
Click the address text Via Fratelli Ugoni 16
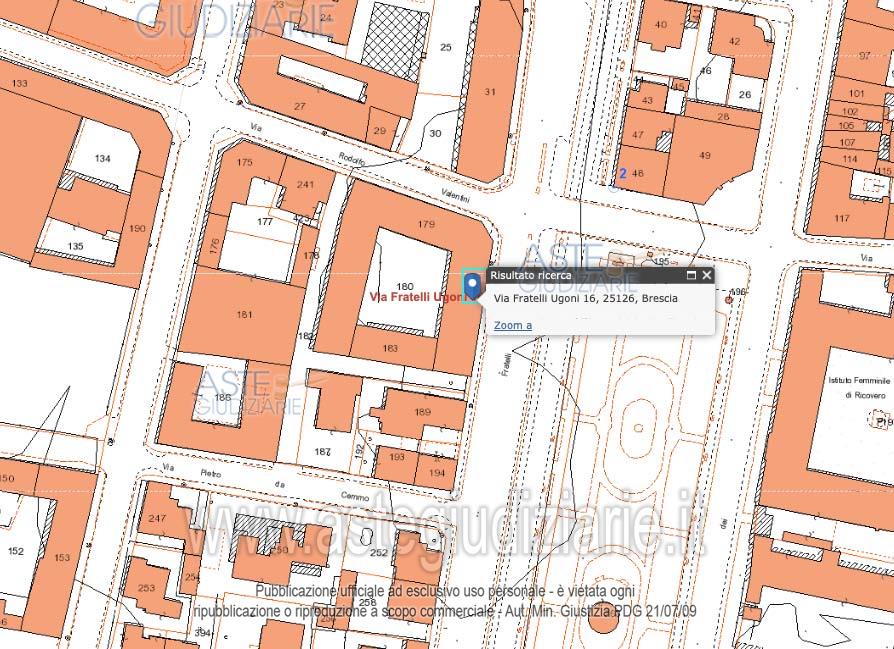pyautogui.click(x=586, y=299)
